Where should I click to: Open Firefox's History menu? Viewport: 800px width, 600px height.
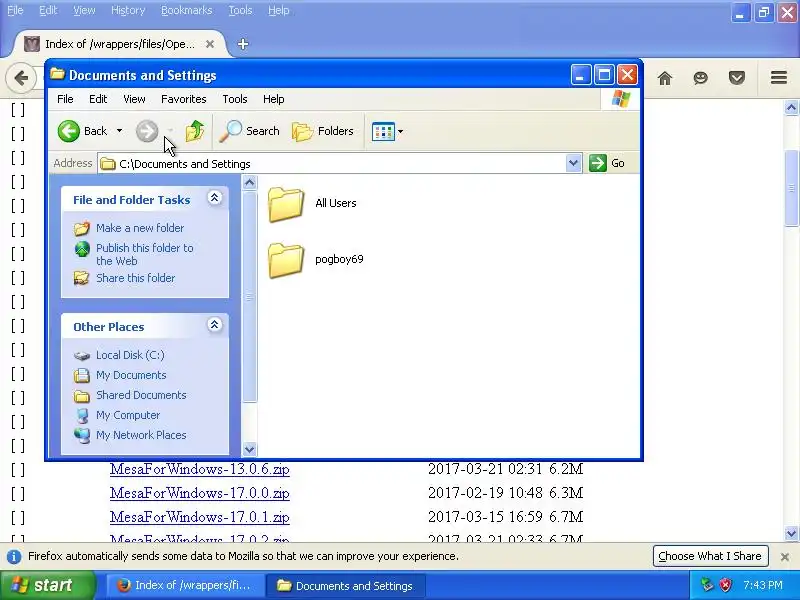pos(128,10)
